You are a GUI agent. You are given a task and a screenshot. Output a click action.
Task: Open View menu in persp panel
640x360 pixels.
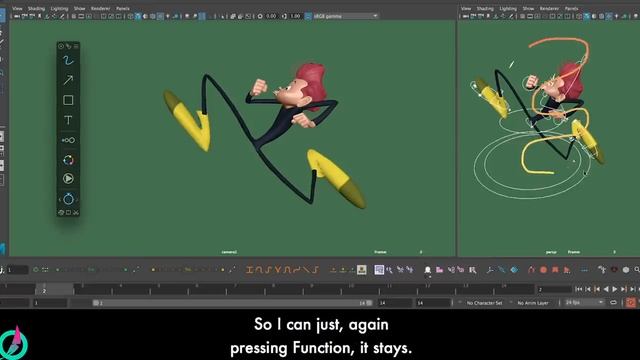(466, 8)
